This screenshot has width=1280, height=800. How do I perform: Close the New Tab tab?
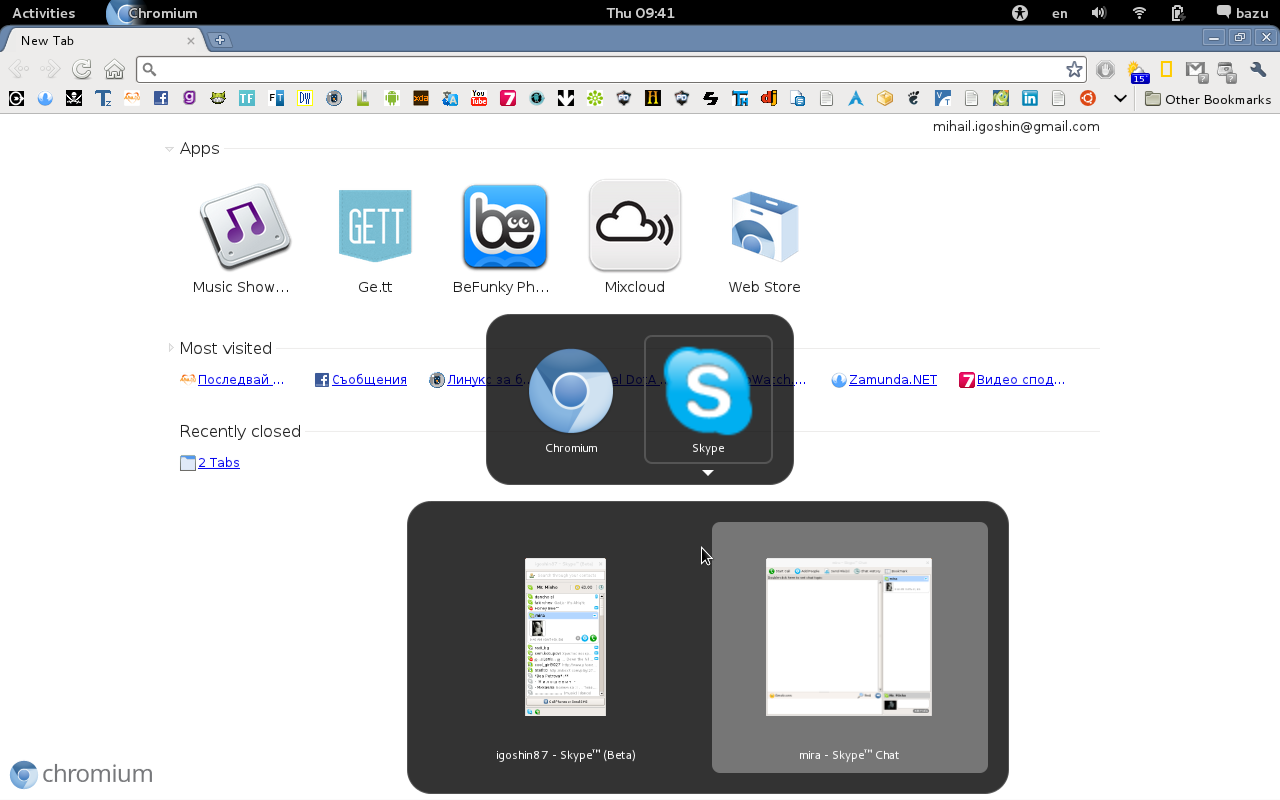191,41
